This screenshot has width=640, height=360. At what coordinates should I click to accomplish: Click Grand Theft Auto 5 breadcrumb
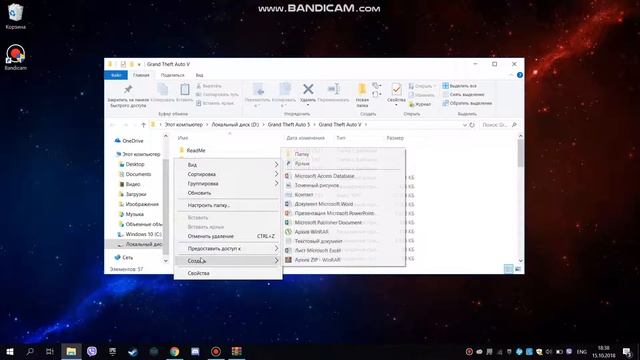289,124
